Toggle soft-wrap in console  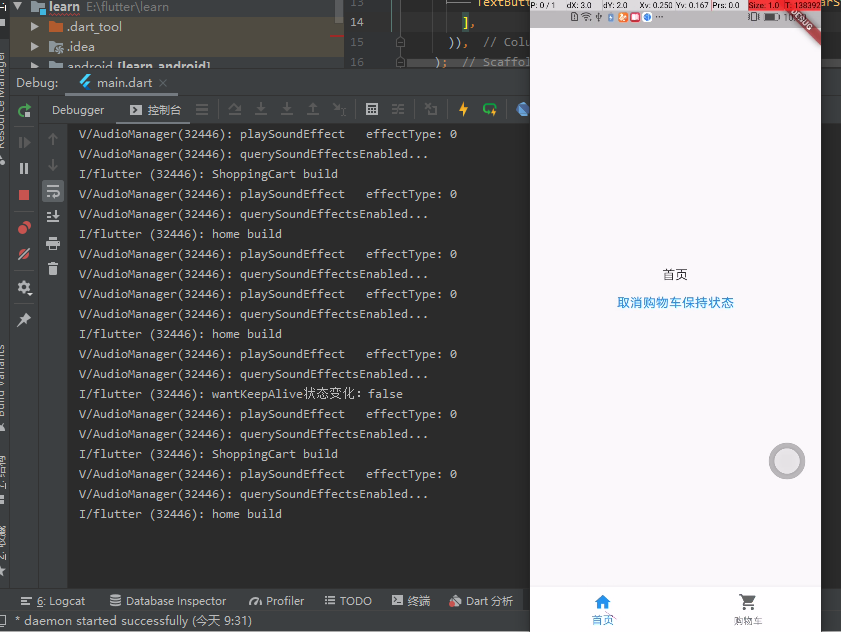pos(53,191)
